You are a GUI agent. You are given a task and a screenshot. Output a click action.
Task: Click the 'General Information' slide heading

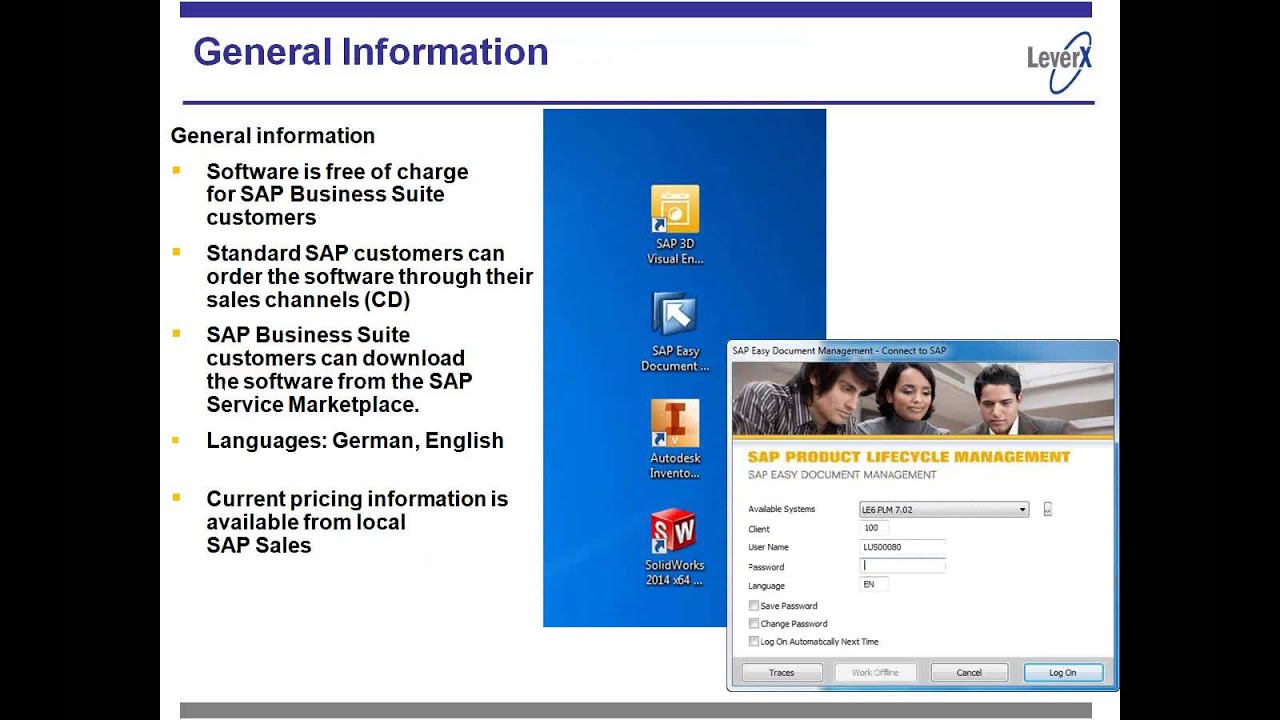371,52
